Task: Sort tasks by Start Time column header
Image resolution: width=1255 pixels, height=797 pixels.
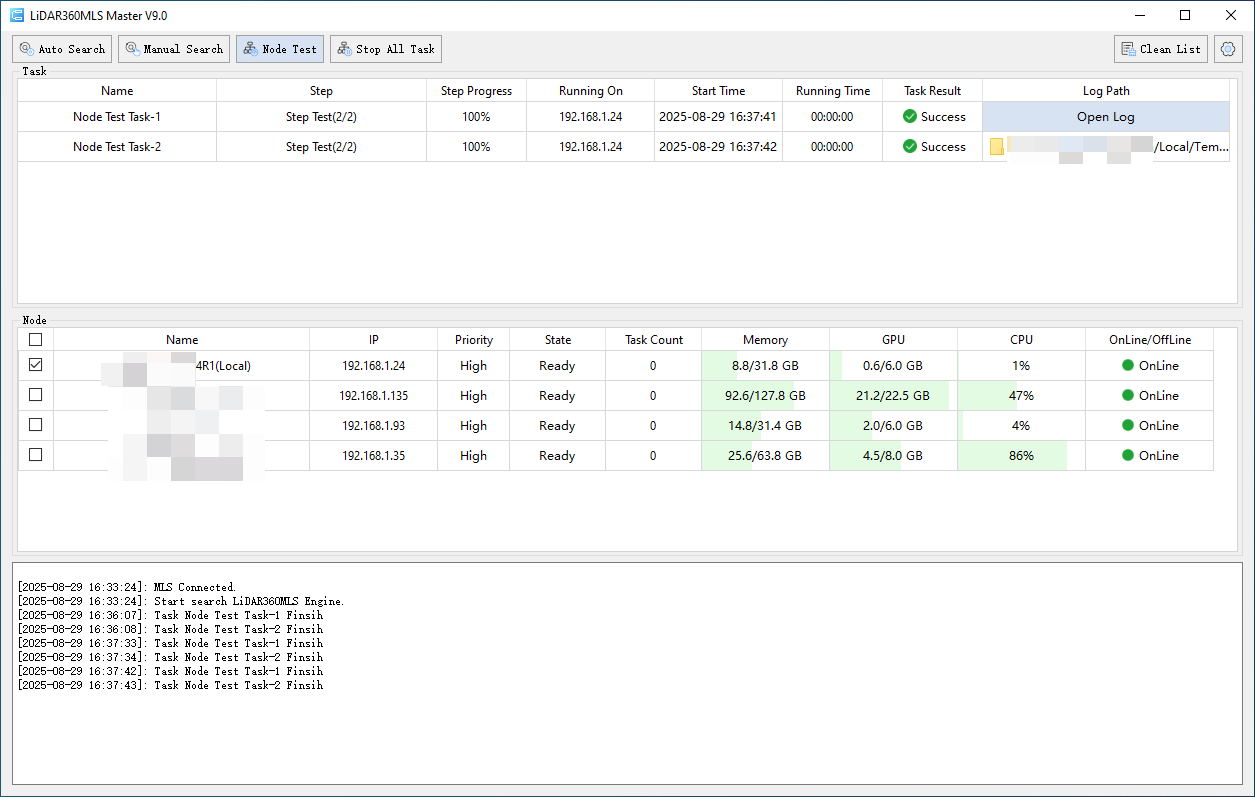Action: coord(718,91)
